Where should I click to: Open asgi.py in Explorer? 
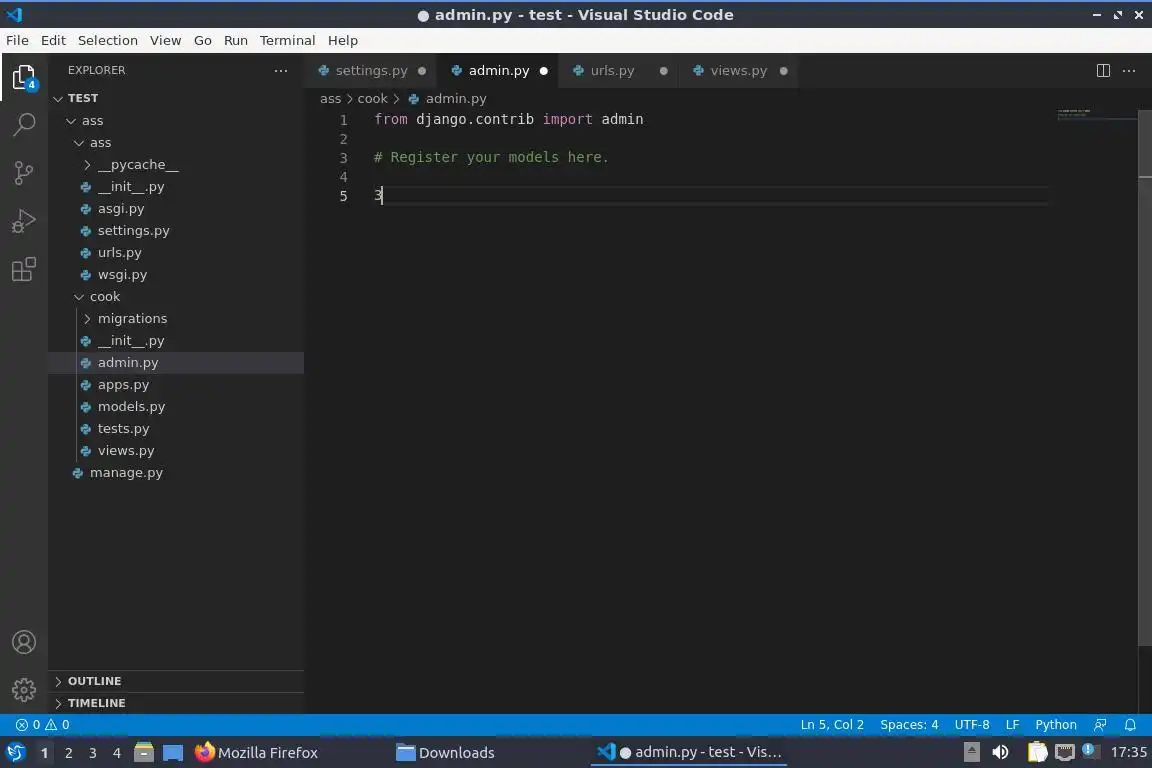pos(120,209)
